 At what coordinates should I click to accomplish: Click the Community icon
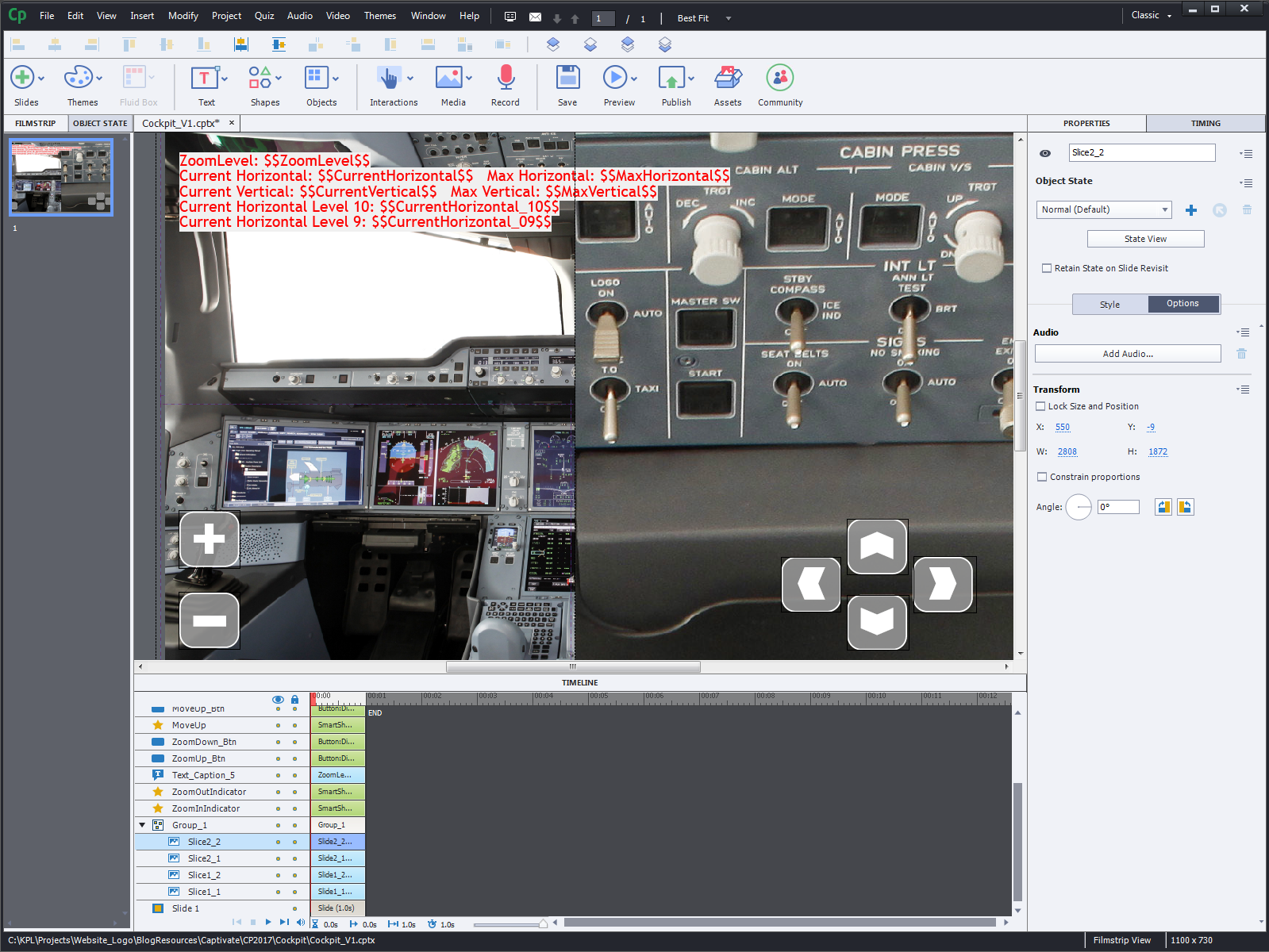[779, 79]
